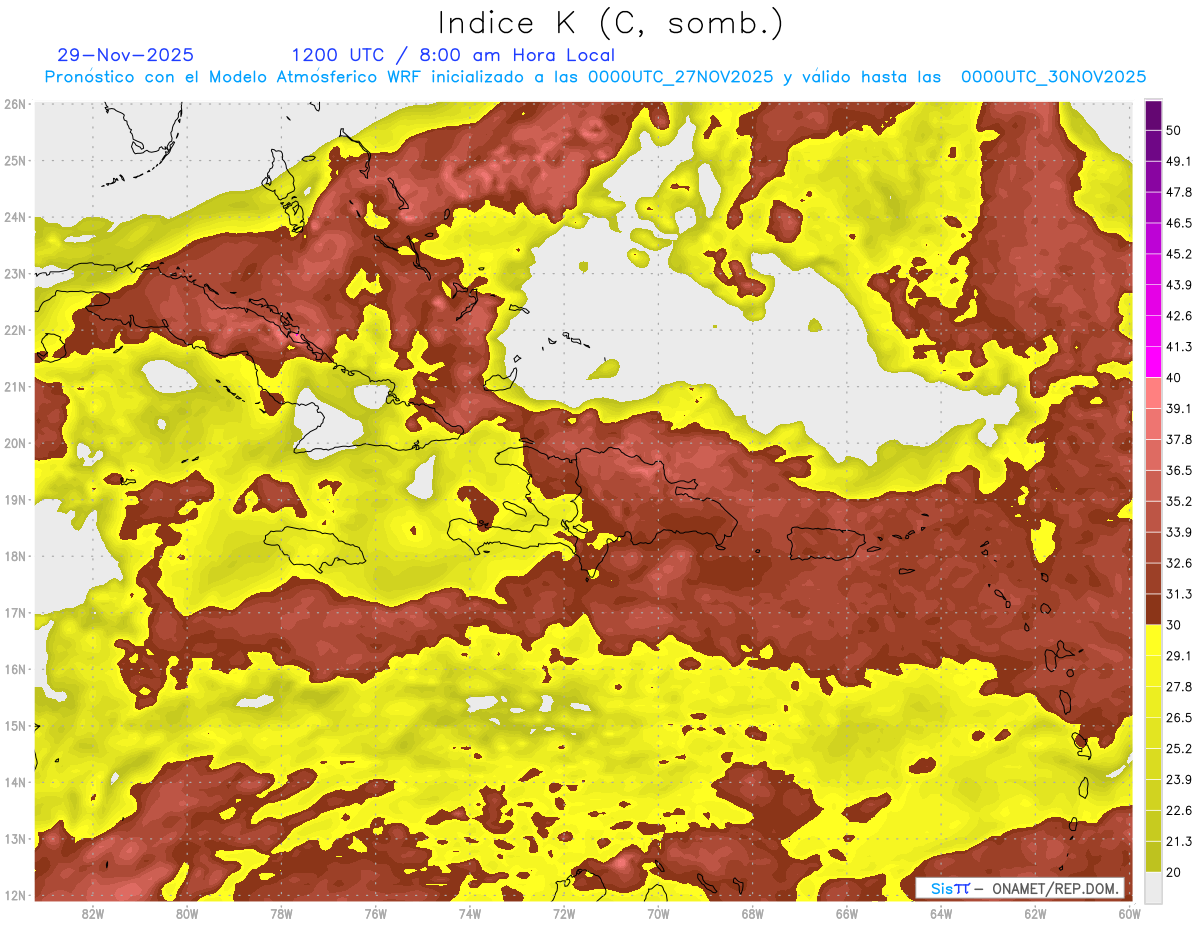Click legend value '23.9'
Screen dimensions: 1200x927
[1178, 779]
